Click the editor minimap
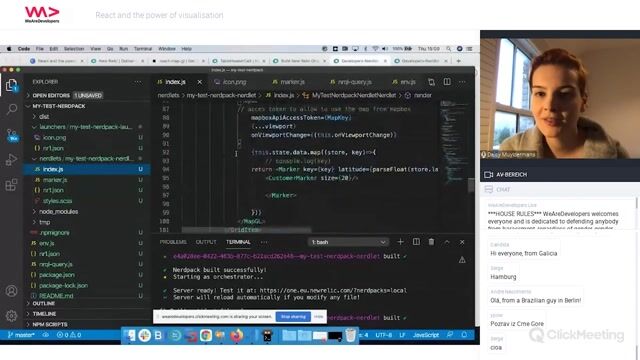The width and height of the screenshot is (640, 360). click(x=453, y=143)
